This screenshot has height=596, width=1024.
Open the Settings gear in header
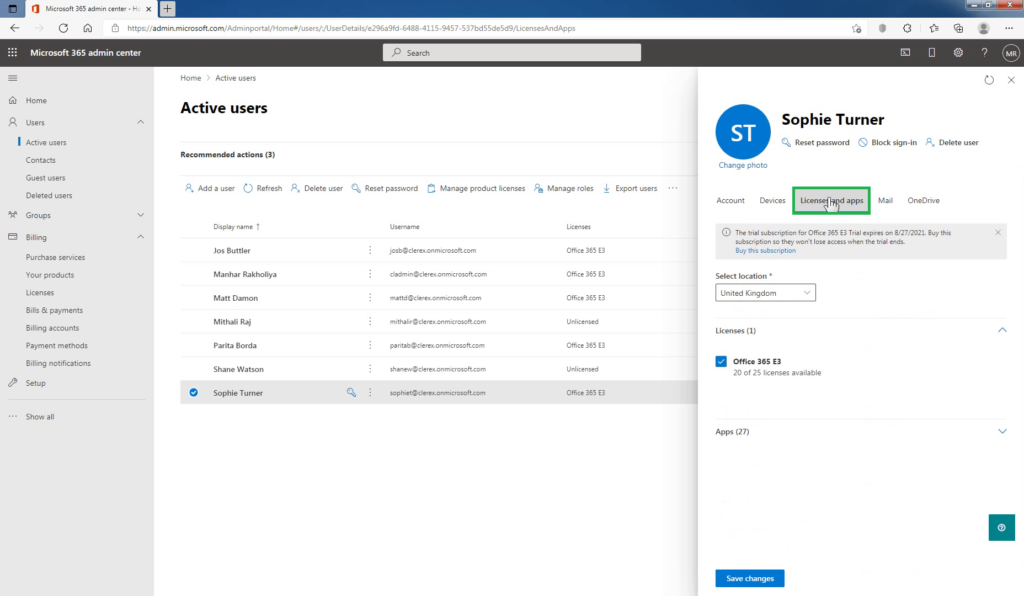point(958,53)
